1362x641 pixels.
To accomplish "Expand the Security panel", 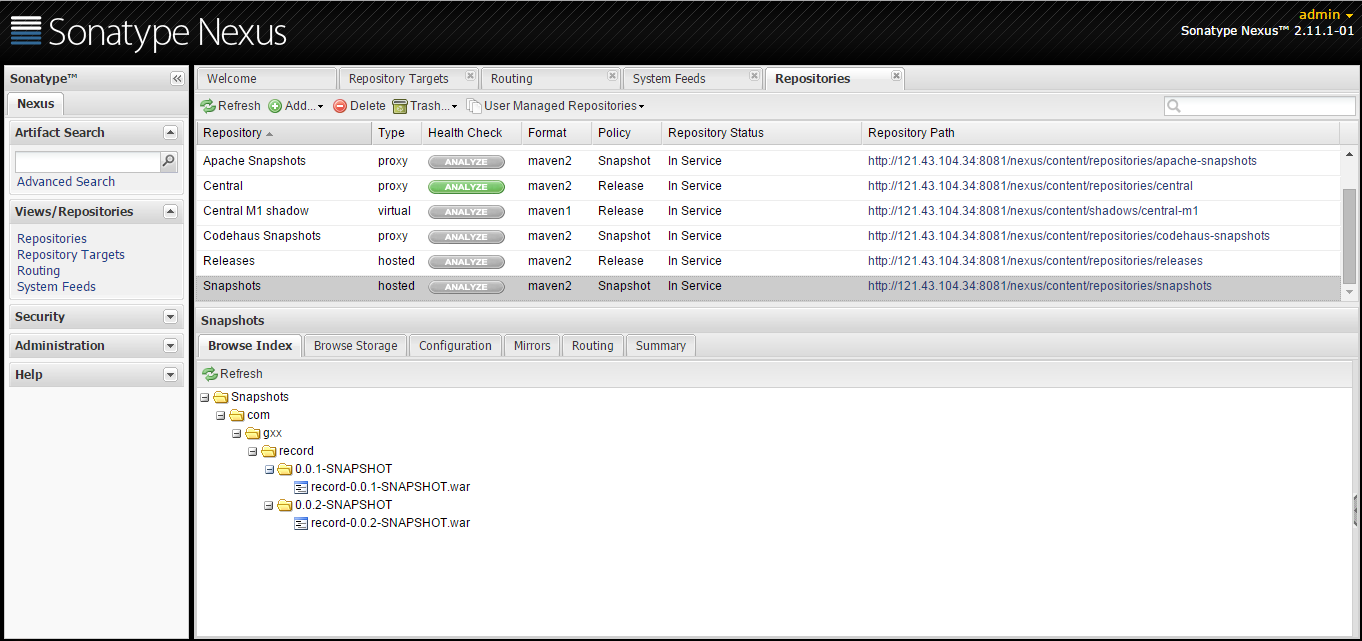I will pos(170,316).
